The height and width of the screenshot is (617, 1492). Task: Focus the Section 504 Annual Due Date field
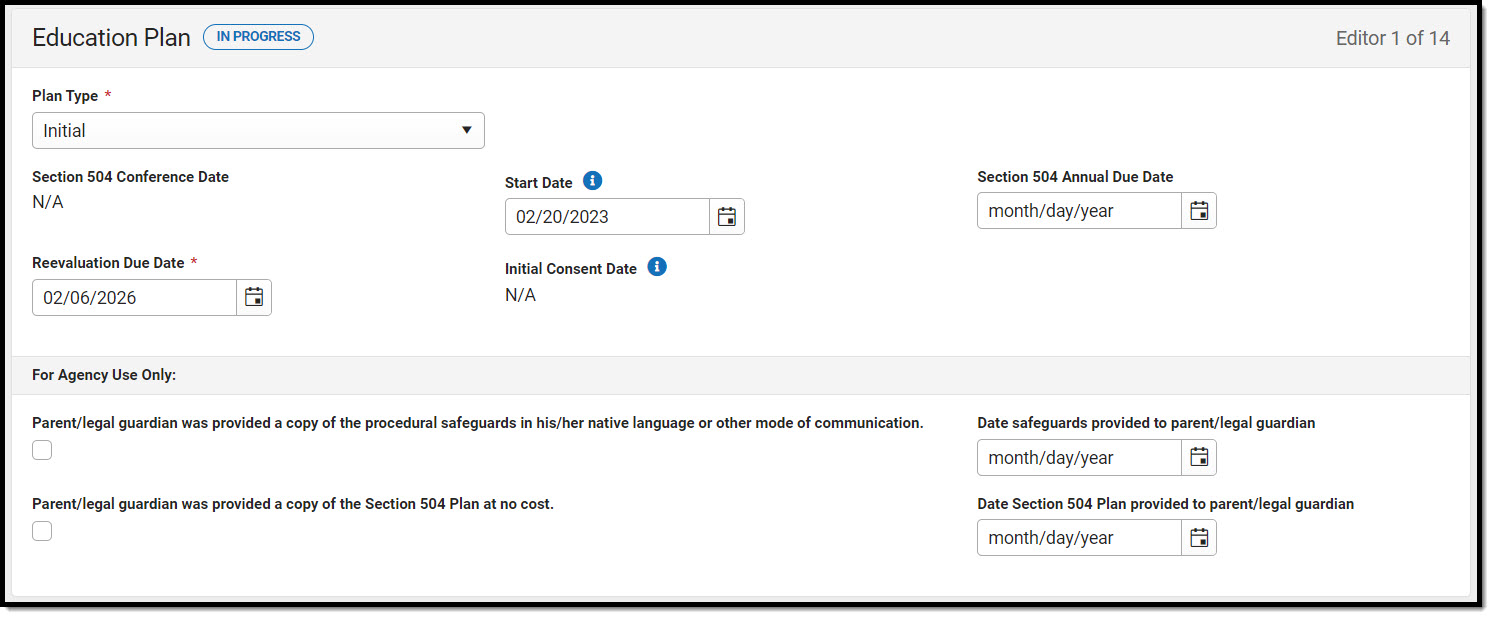[x=1079, y=211]
